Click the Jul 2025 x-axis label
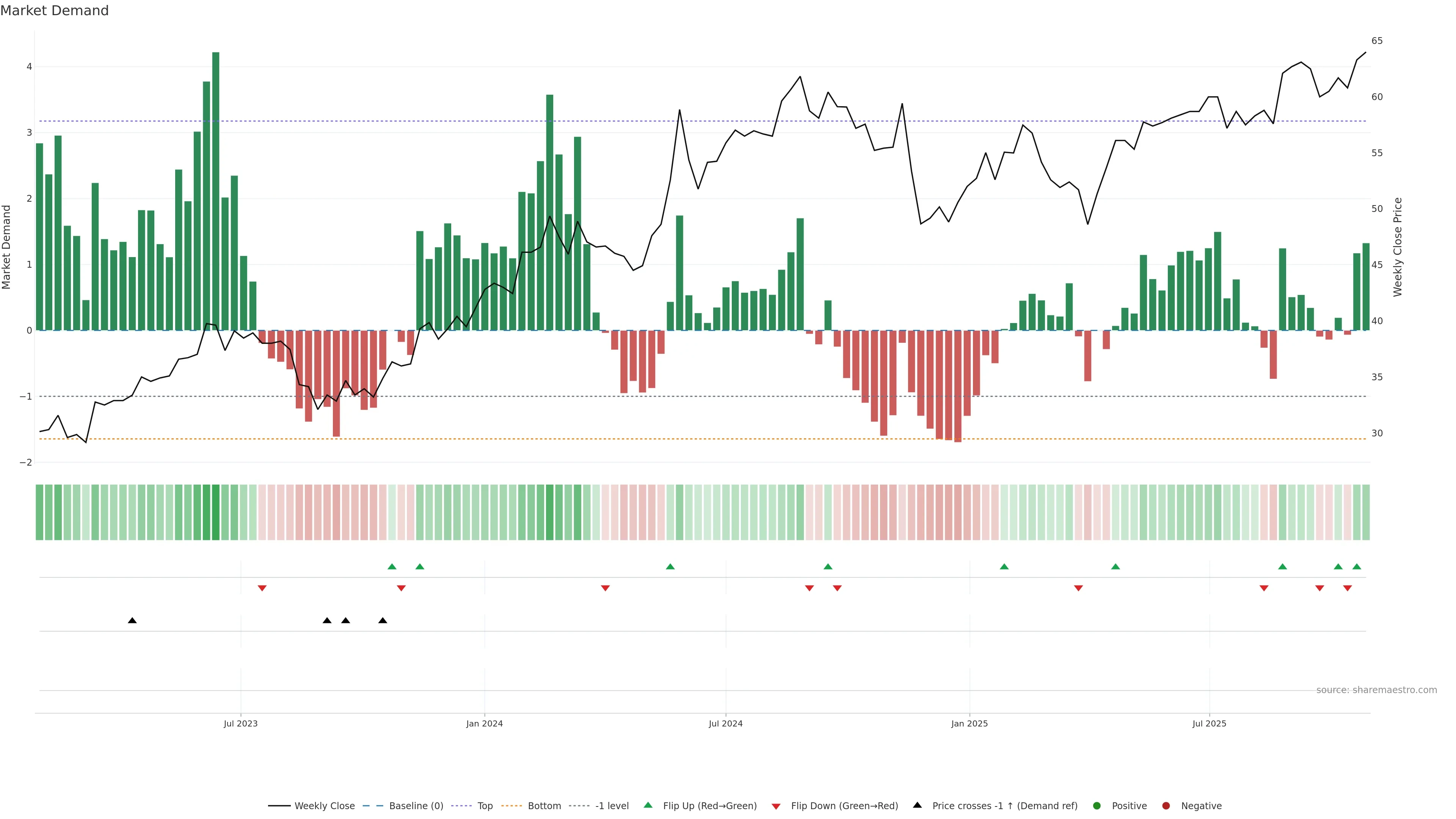Screen dimensions: 1456x819 point(1210,723)
